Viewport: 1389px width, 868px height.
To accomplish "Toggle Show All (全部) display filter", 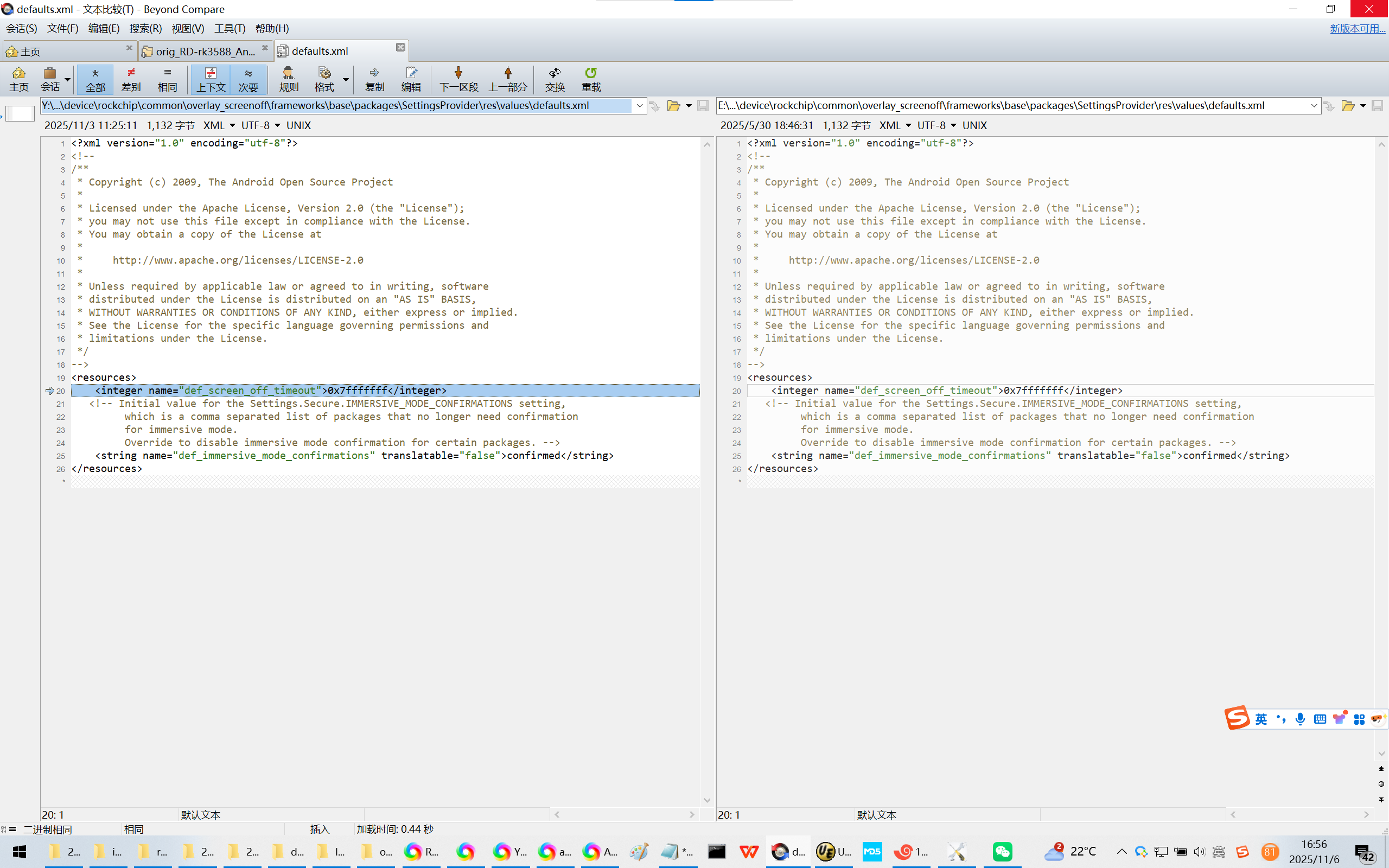I will 95,79.
